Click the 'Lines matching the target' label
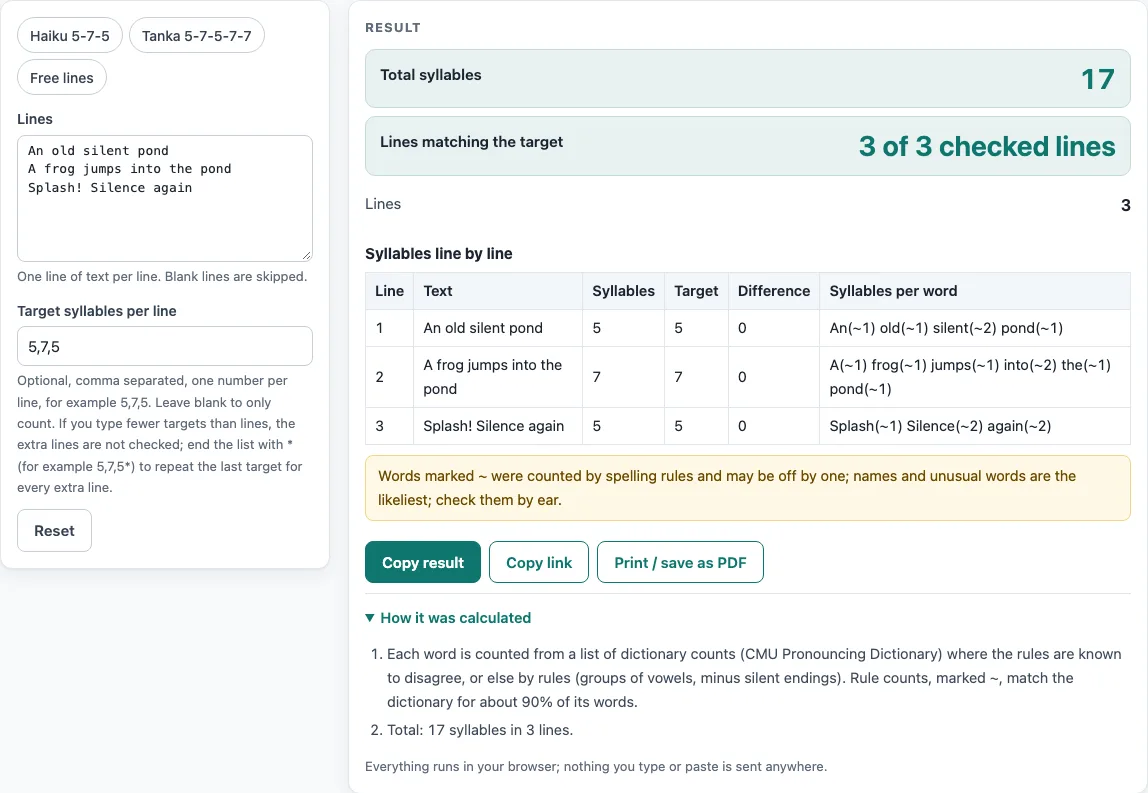The height and width of the screenshot is (793, 1148). point(472,142)
